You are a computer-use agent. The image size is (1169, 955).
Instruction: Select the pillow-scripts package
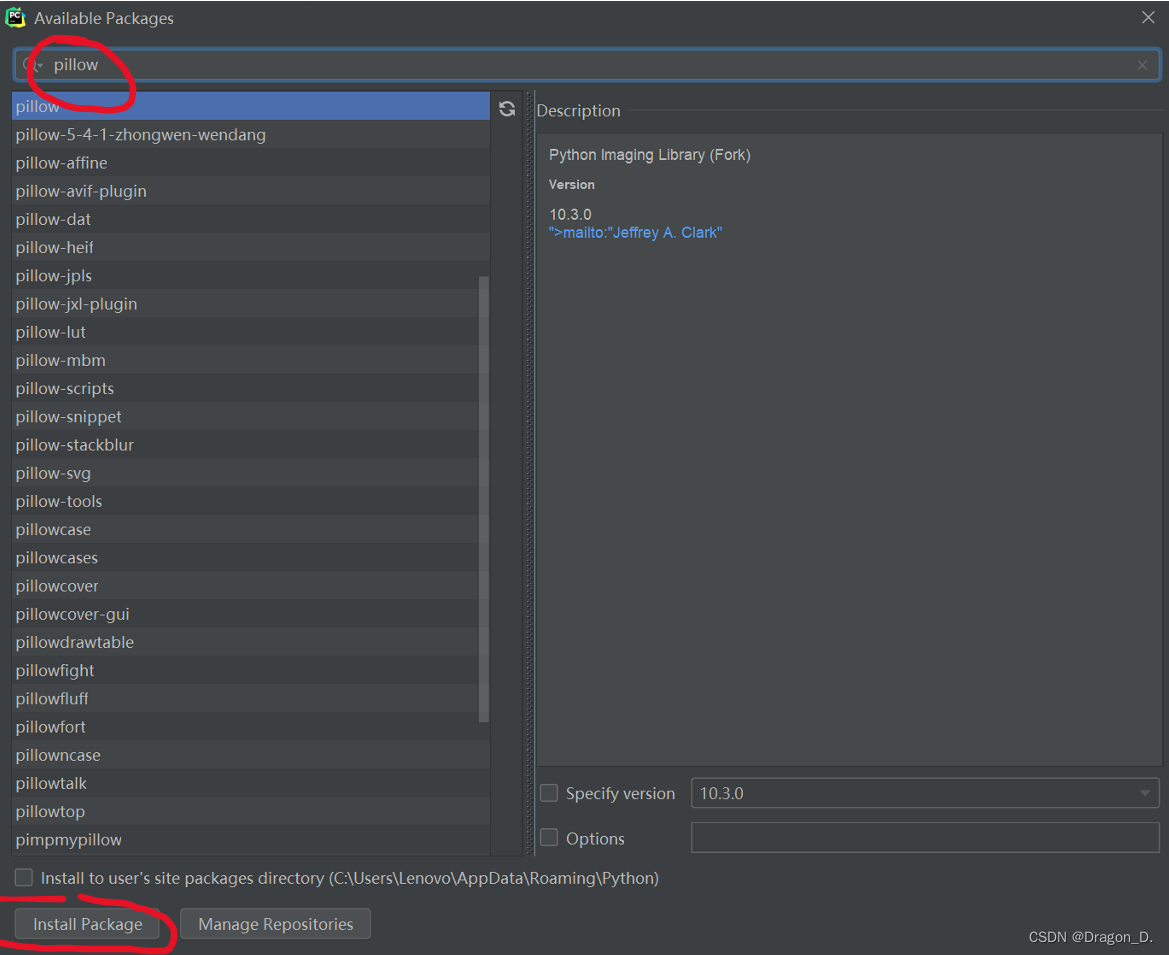click(251, 388)
